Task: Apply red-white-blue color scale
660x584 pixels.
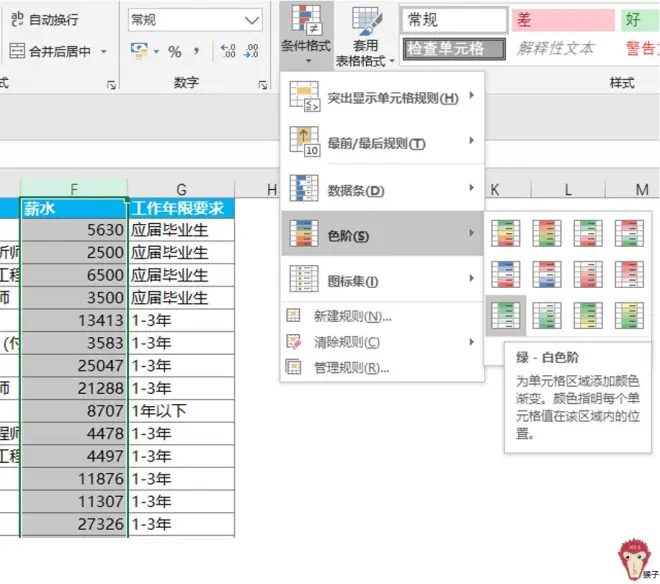Action: tap(547, 274)
